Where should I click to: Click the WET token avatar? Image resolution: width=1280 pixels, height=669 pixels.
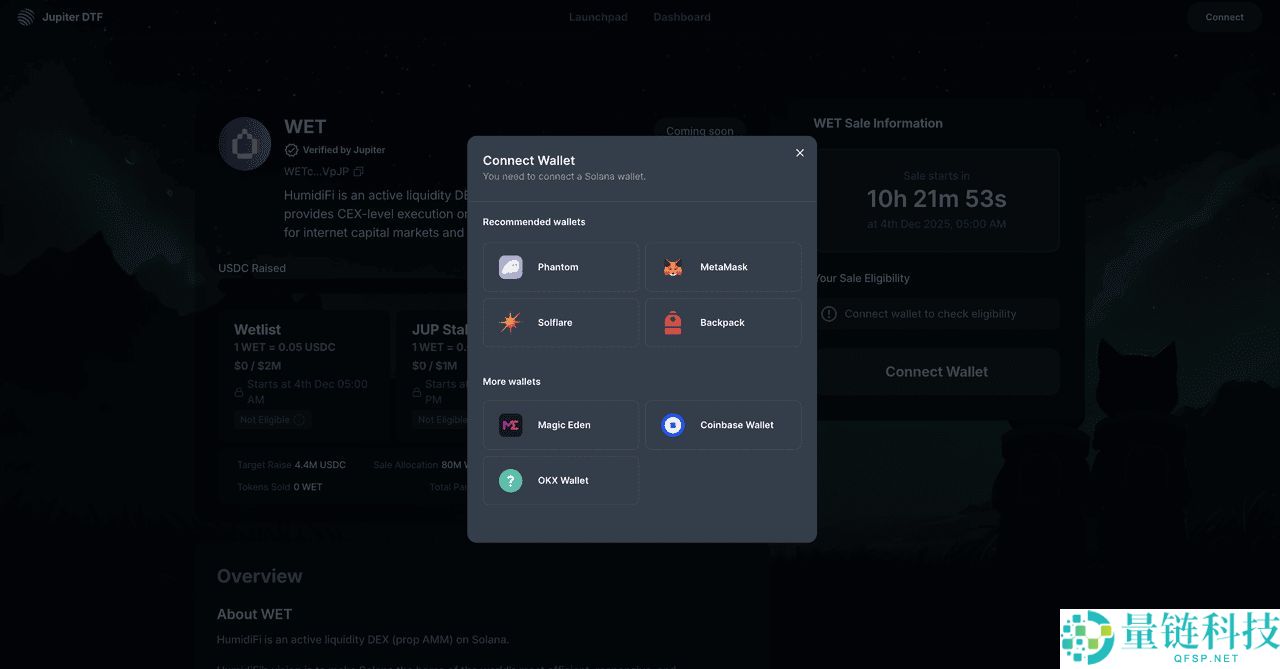(245, 144)
